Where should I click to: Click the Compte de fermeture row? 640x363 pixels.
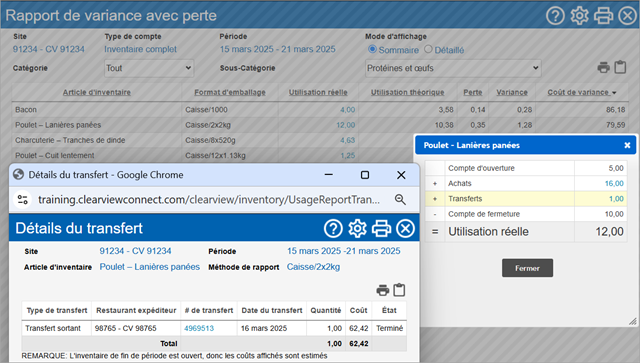pyautogui.click(x=526, y=214)
